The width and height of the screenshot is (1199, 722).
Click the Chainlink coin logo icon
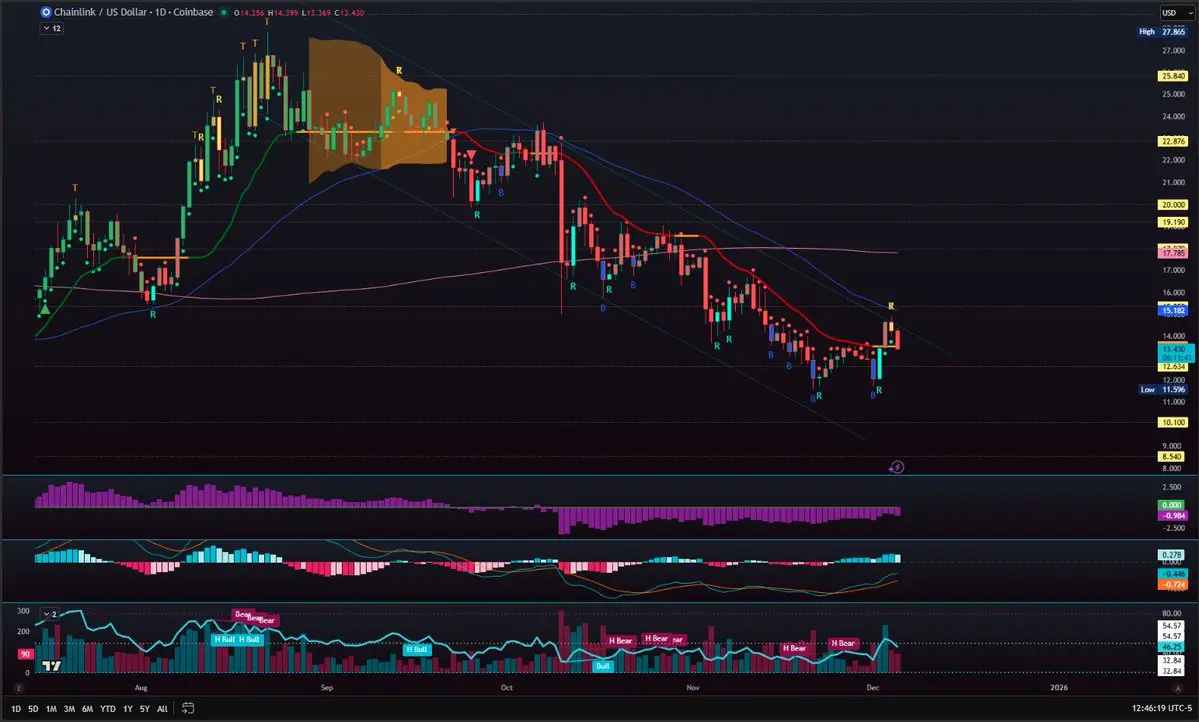pyautogui.click(x=46, y=12)
